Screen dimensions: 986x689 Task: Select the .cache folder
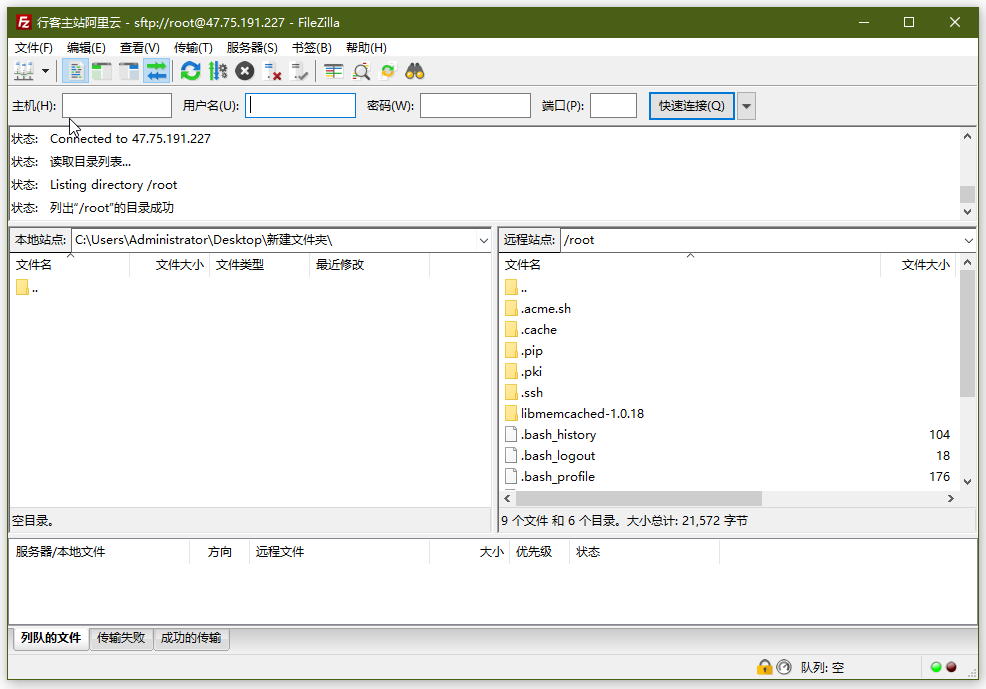[x=531, y=329]
